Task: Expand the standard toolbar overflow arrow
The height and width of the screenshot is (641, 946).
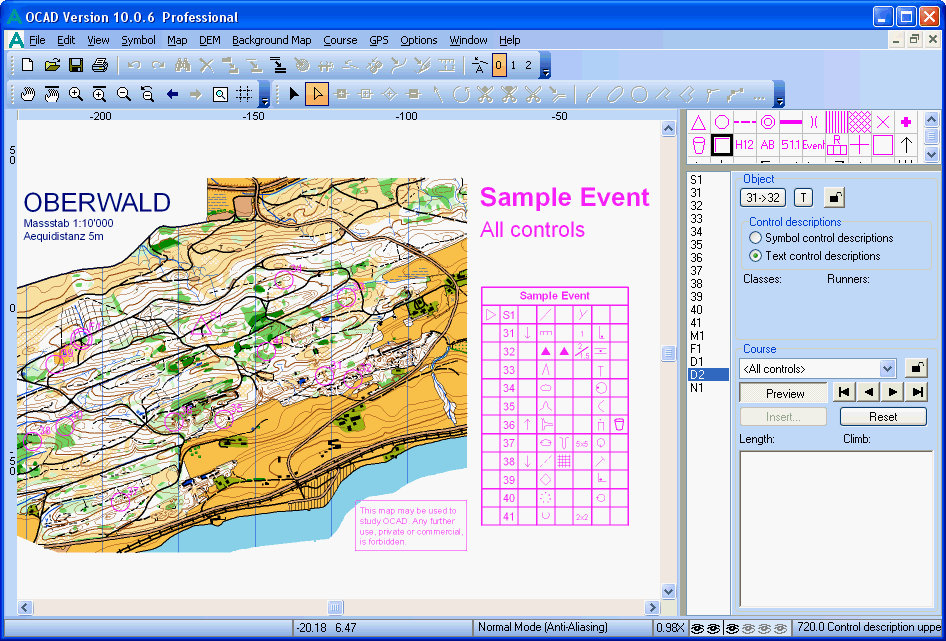Action: tap(545, 72)
